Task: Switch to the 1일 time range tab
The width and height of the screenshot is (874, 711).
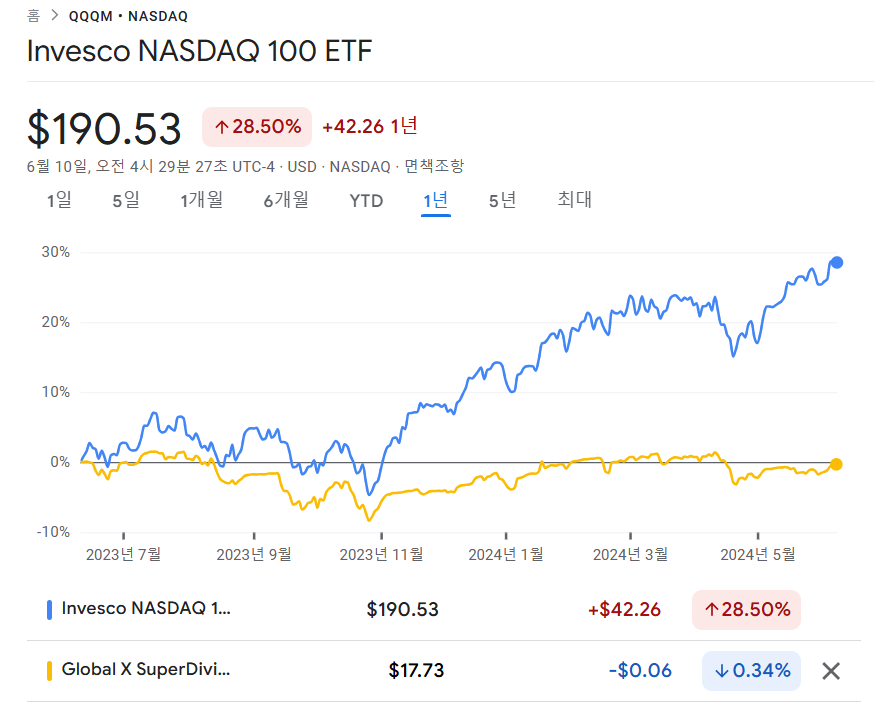Action: [x=59, y=200]
